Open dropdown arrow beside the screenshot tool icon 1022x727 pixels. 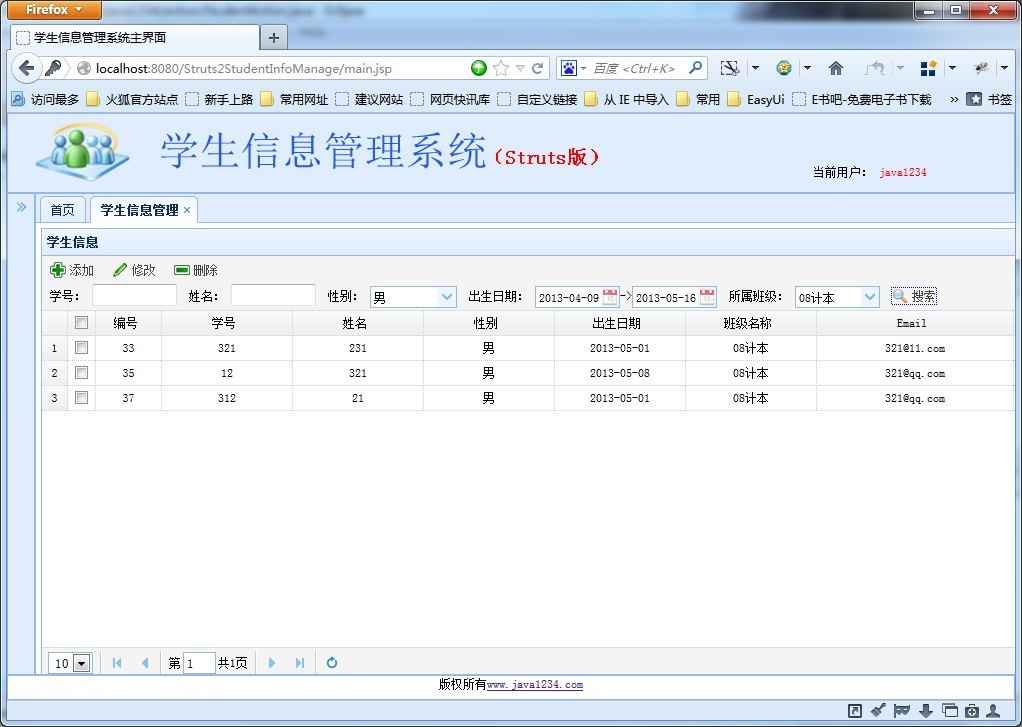755,68
